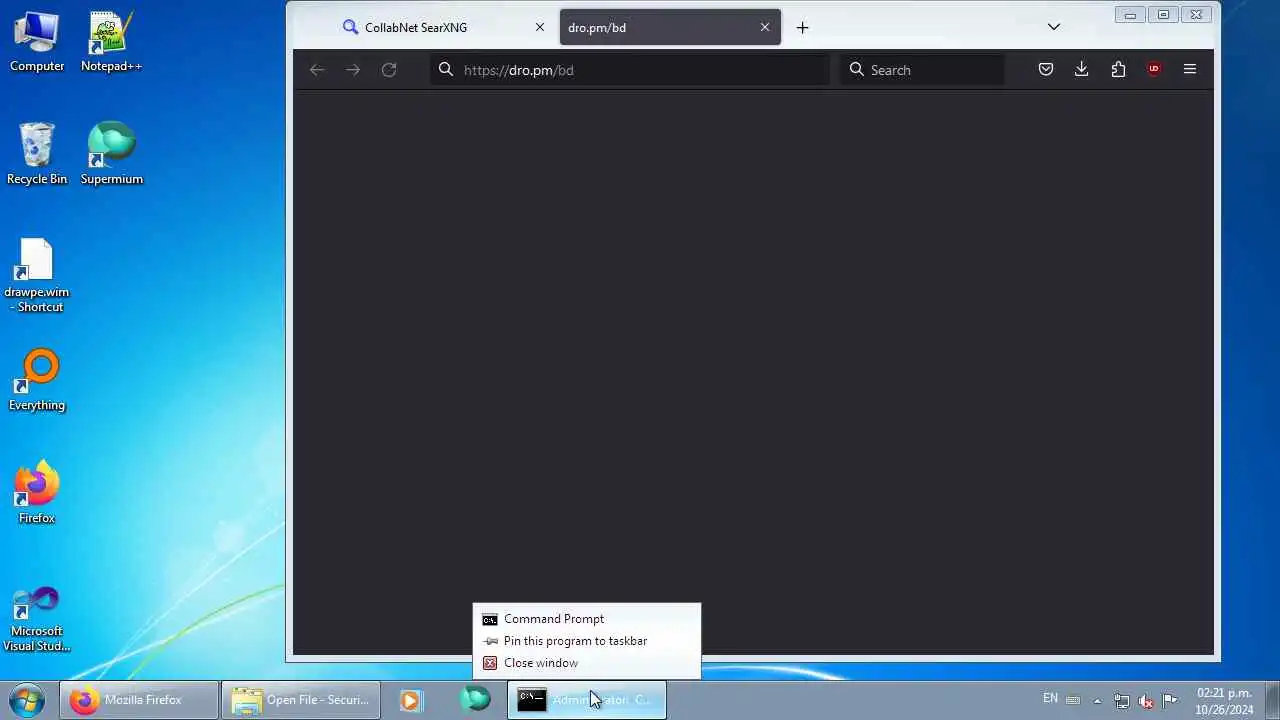Click the URL address bar
This screenshot has width=1280, height=720.
[630, 70]
